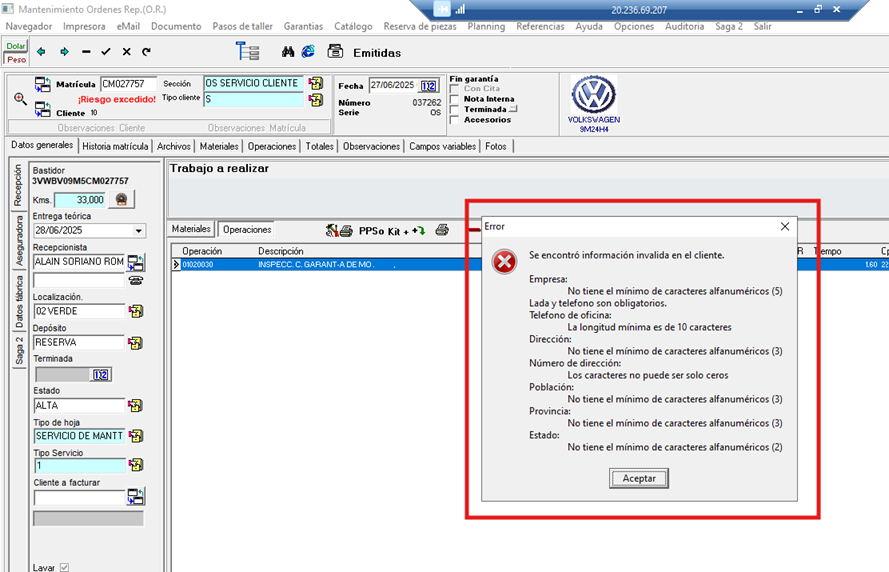Click Aceptar in the error dialog

point(639,478)
